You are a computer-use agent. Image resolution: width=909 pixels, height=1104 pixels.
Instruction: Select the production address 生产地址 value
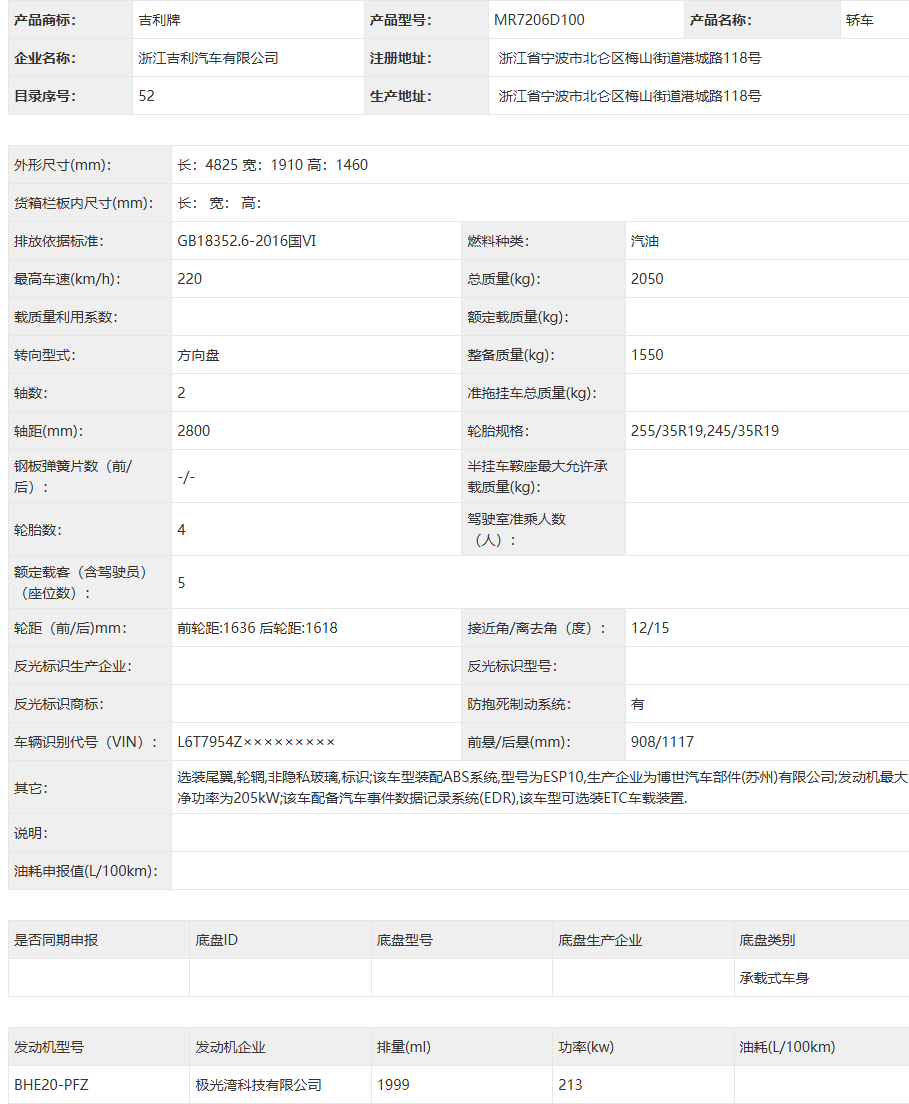(629, 96)
